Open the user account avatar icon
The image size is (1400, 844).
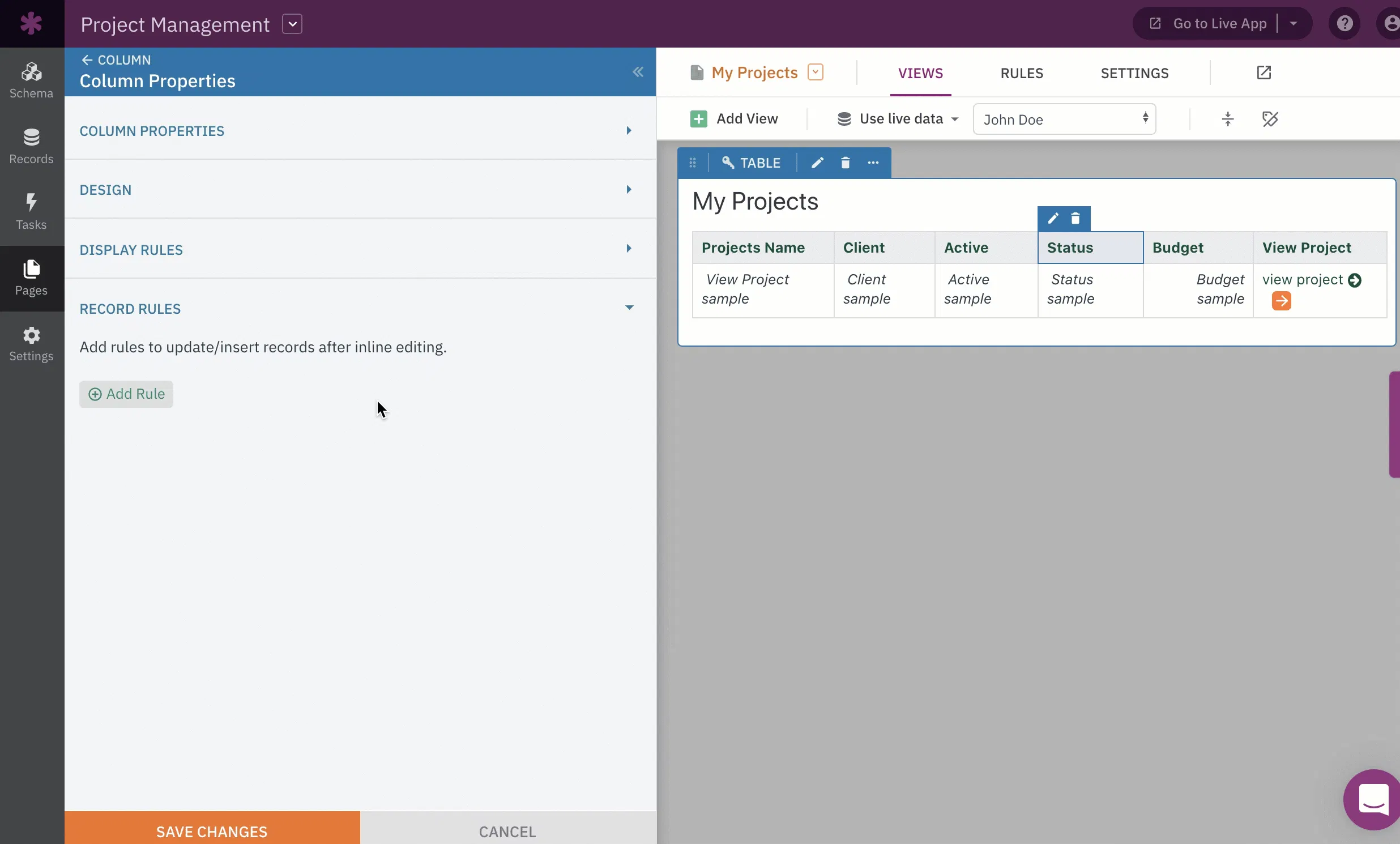(x=1390, y=23)
